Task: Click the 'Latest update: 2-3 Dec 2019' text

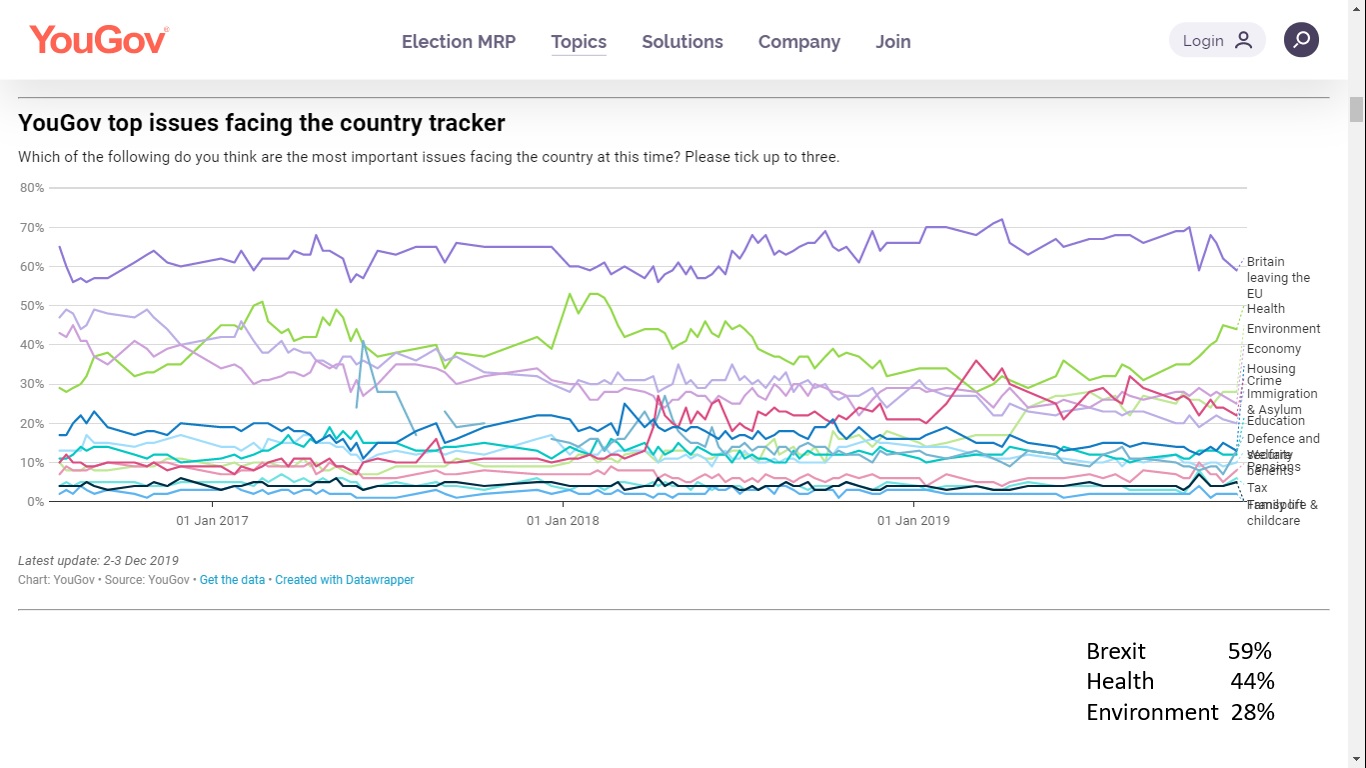Action: [x=98, y=561]
